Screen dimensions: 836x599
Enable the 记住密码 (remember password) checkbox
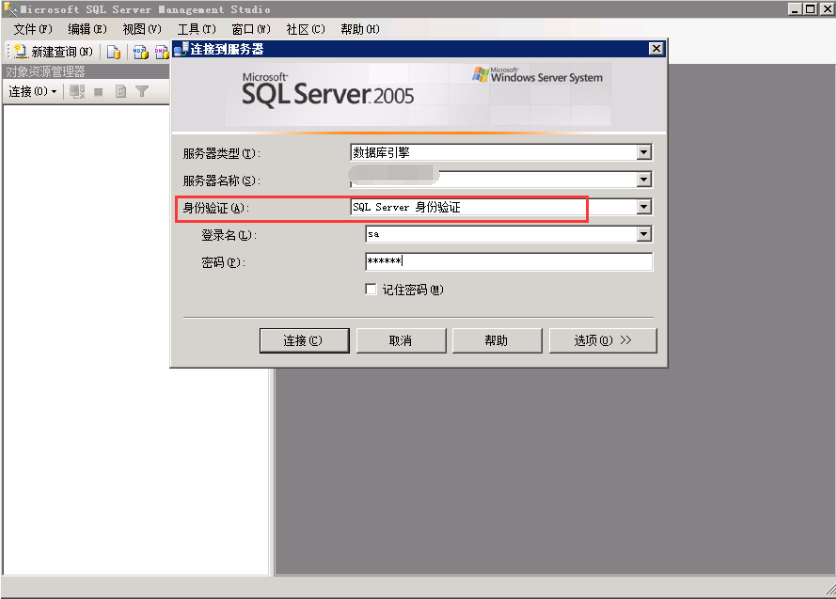tap(372, 289)
